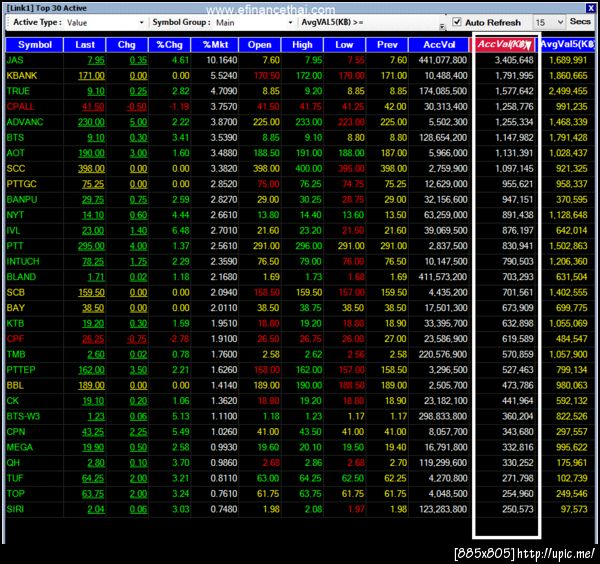The width and height of the screenshot is (600, 564).
Task: Select the PTTGC symbol
Action: (x=21, y=184)
